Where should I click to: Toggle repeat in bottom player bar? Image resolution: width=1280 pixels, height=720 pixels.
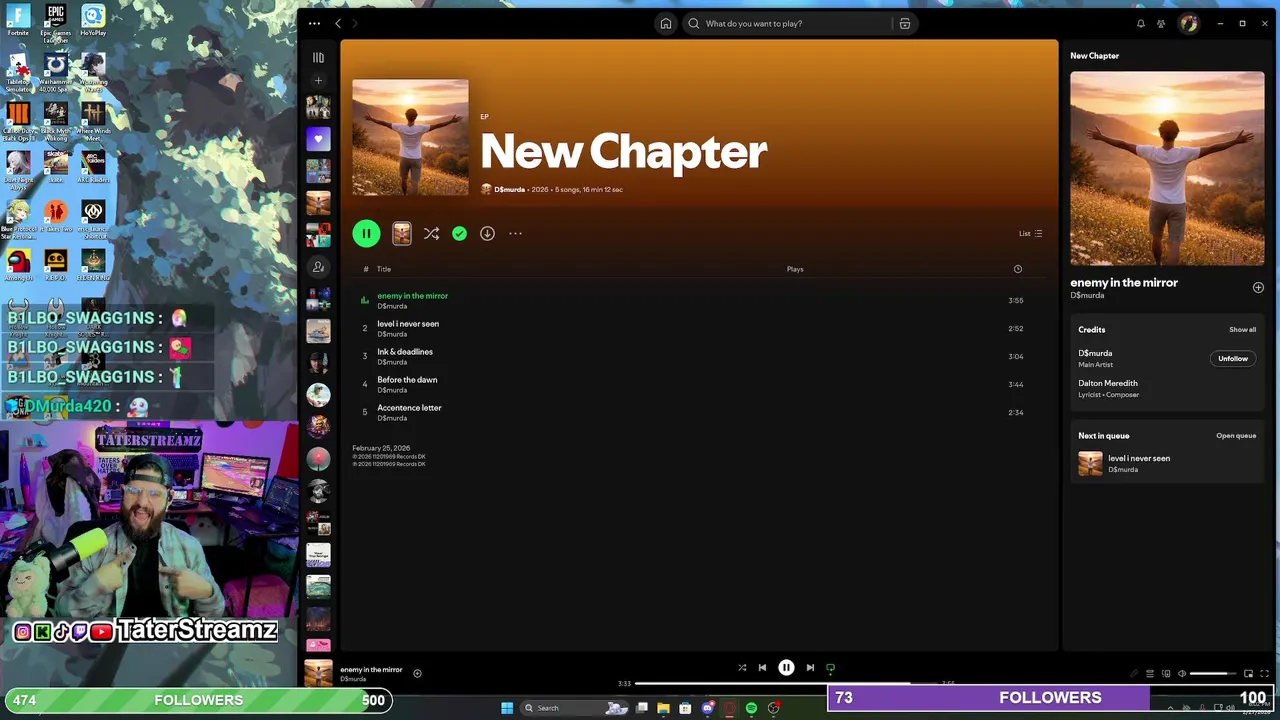click(x=830, y=667)
